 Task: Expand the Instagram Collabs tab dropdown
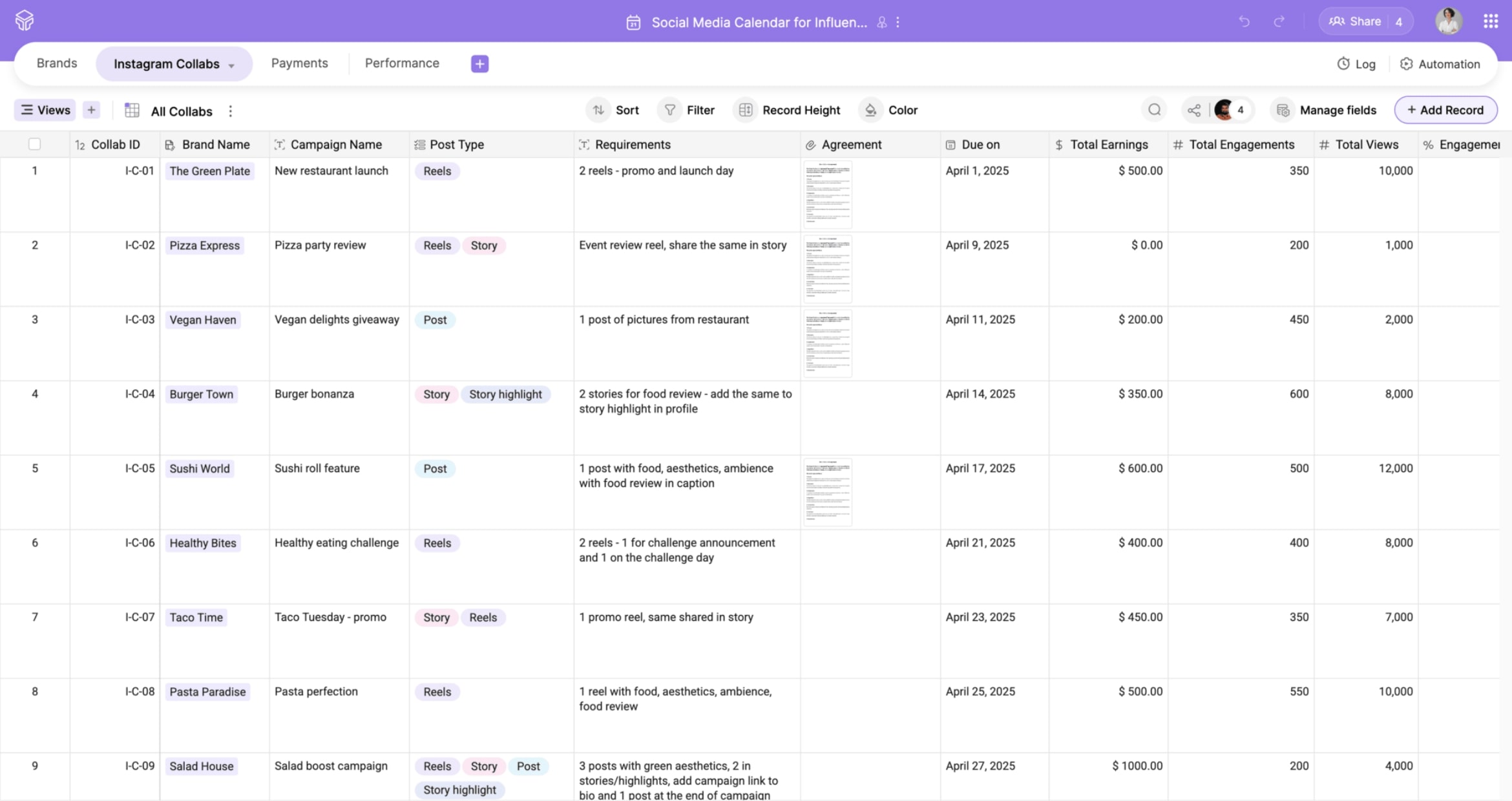(231, 65)
